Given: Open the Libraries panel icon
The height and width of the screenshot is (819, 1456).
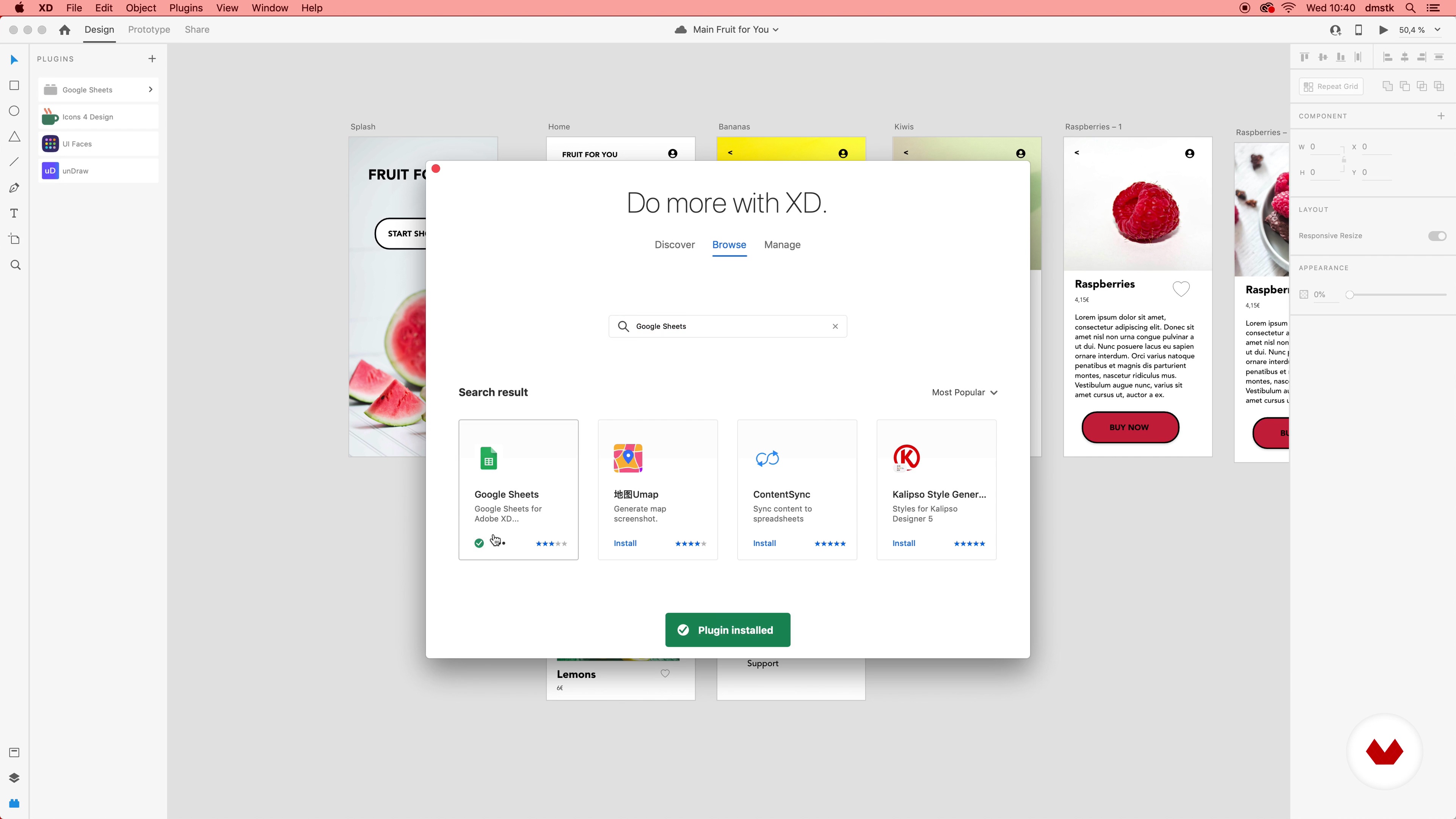Looking at the screenshot, I should point(14,752).
